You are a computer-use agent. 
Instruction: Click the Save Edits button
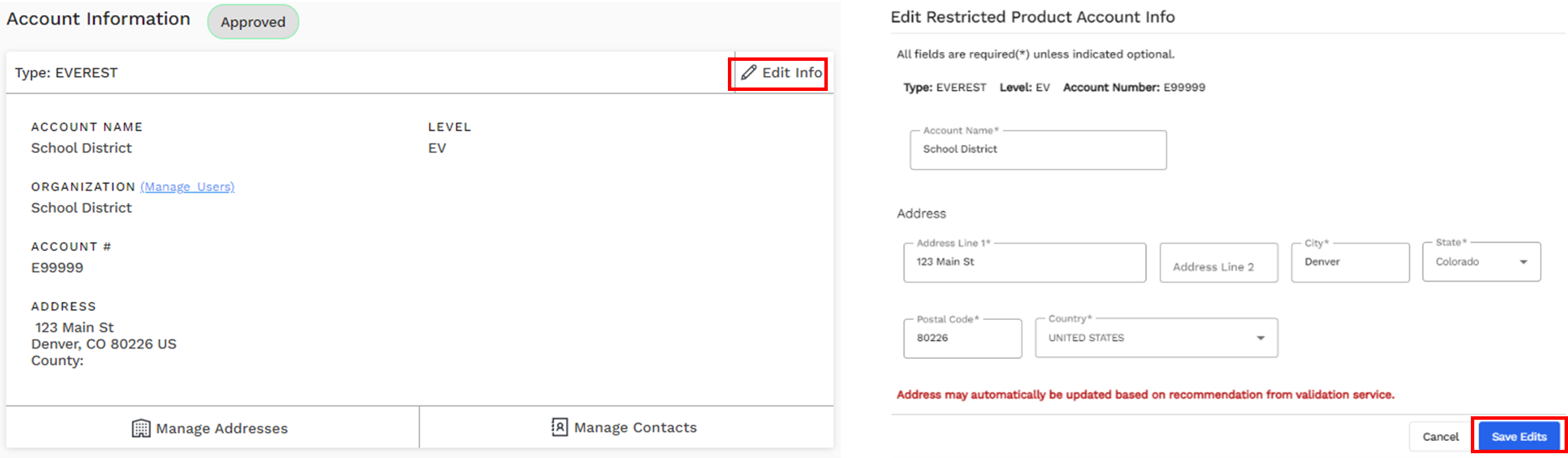tap(1518, 436)
